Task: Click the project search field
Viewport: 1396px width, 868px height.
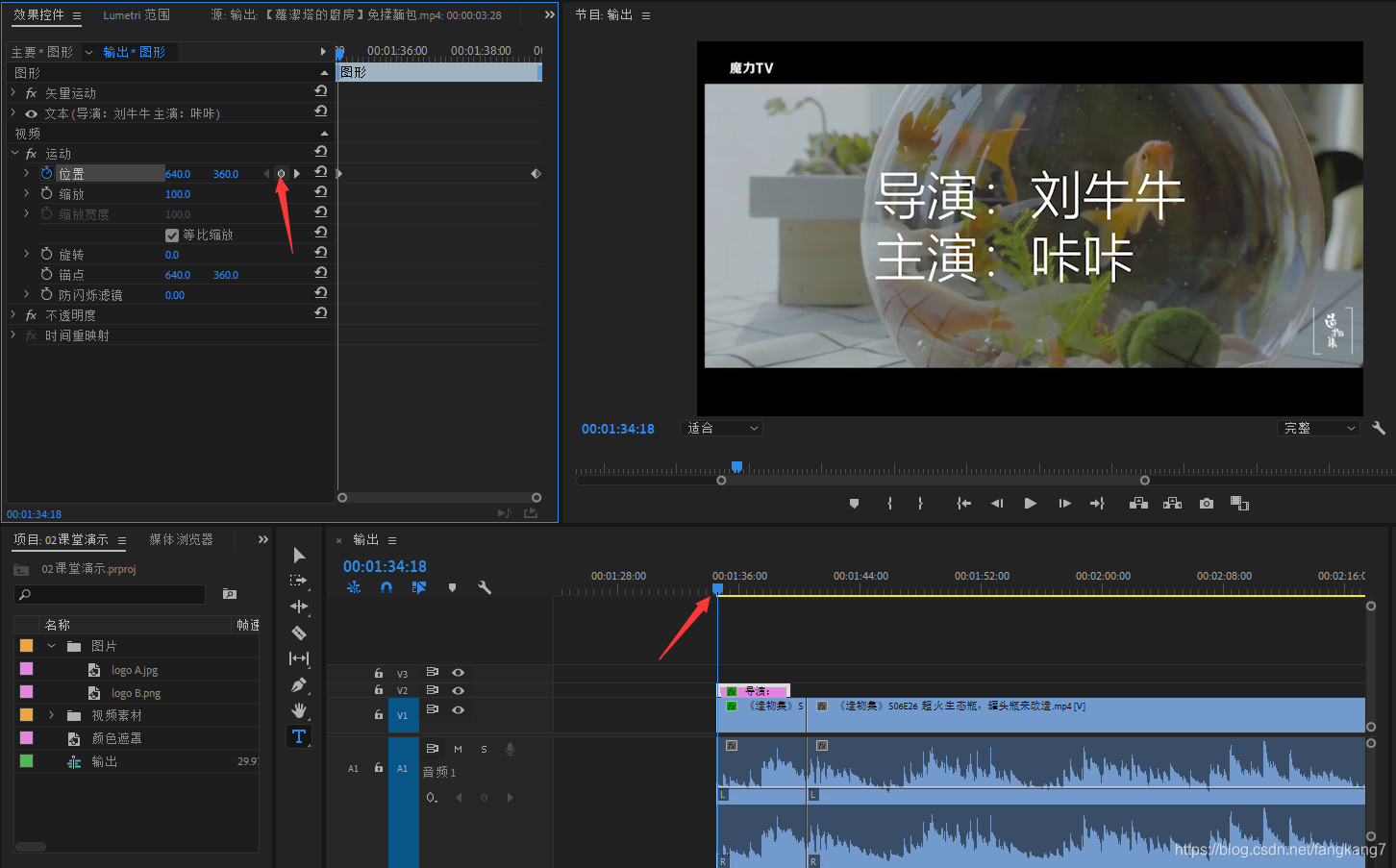Action: coord(110,594)
